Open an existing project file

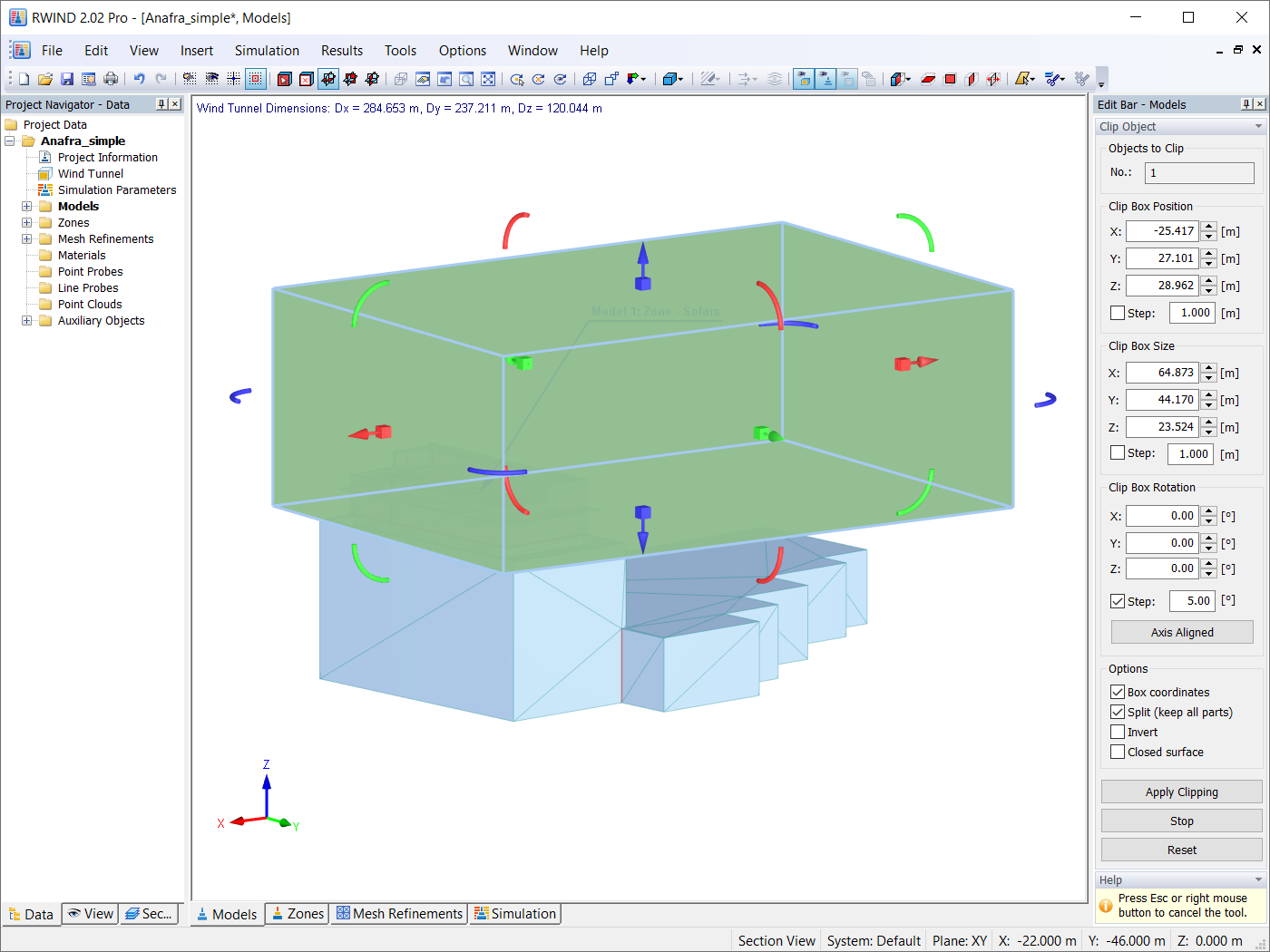(45, 79)
